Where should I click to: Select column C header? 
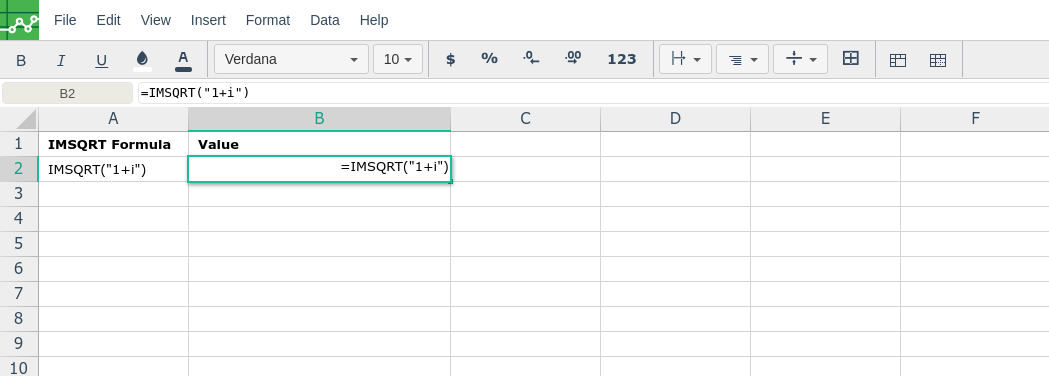[x=525, y=118]
